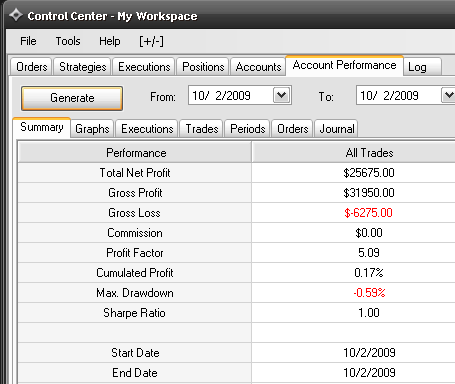Go to the Positions tab
Viewport: 455px width, 384px height.
point(203,67)
